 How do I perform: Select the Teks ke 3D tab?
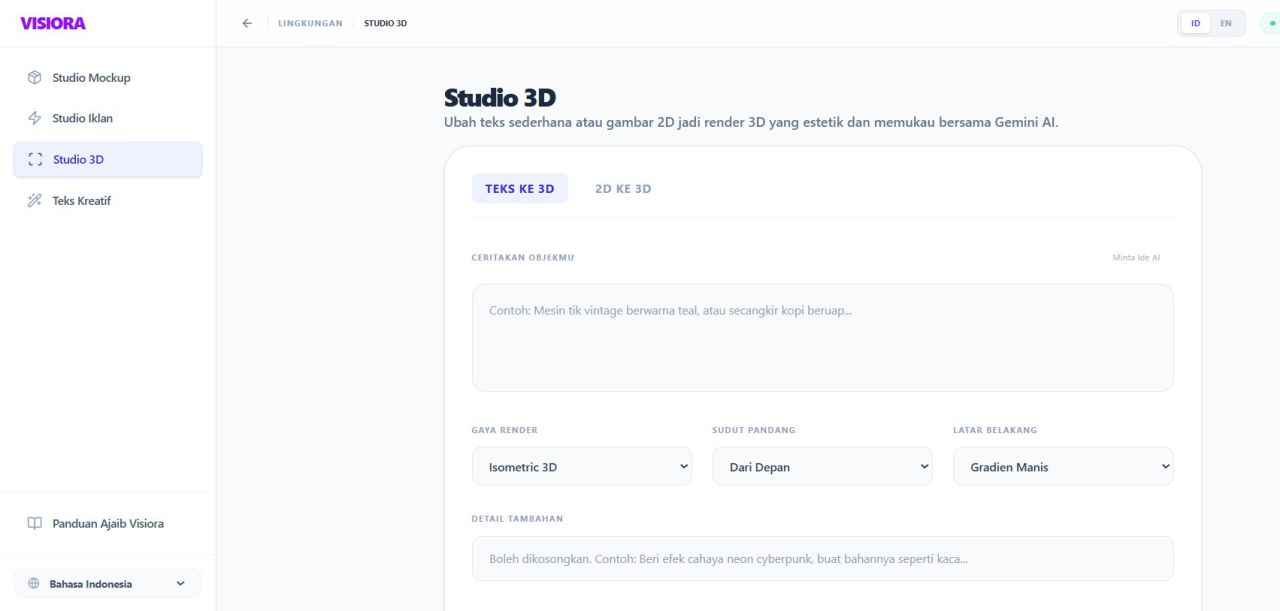(520, 188)
